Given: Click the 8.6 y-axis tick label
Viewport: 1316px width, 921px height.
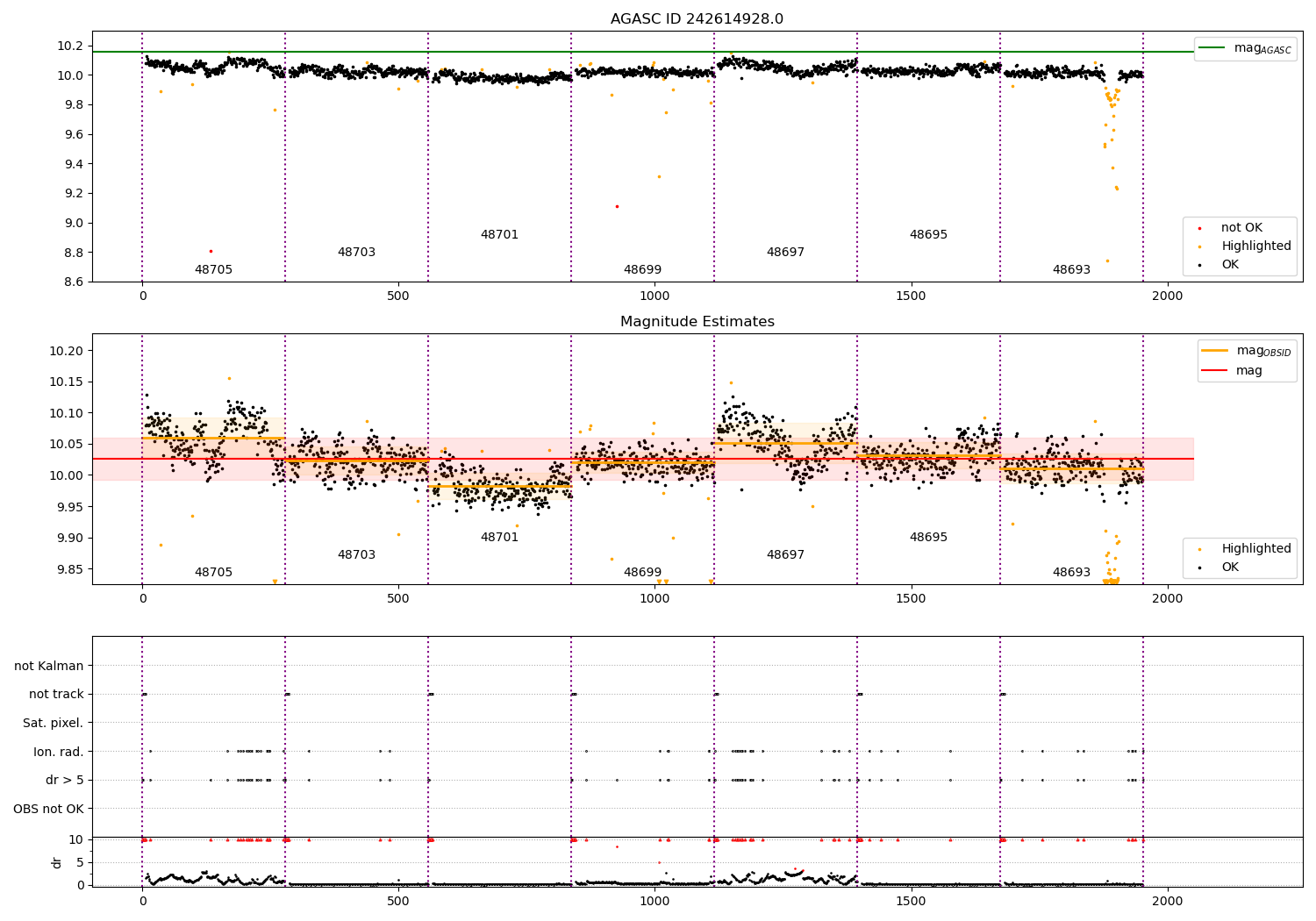Looking at the screenshot, I should click(75, 282).
